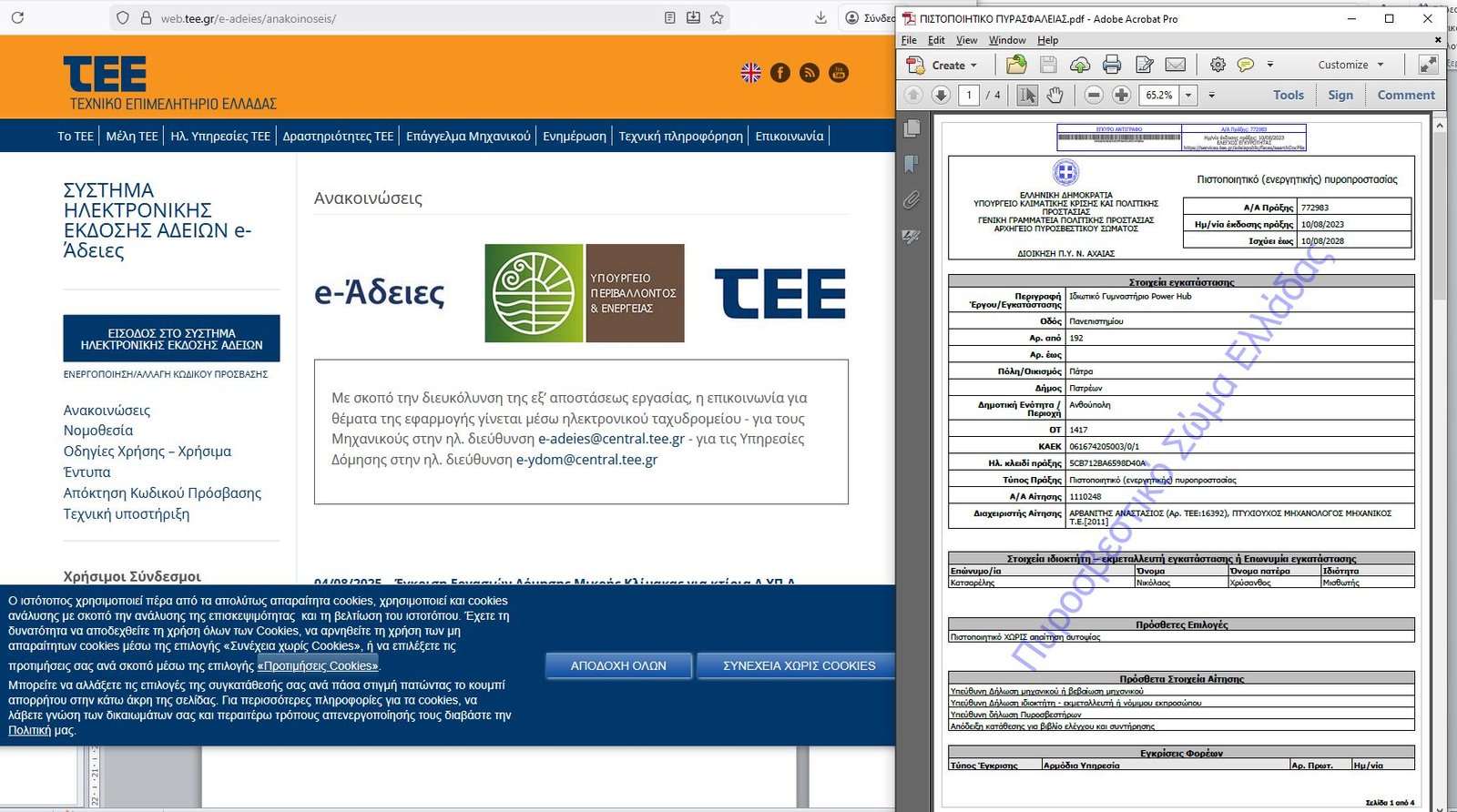
Task: Open the View menu in Acrobat
Action: 966,40
